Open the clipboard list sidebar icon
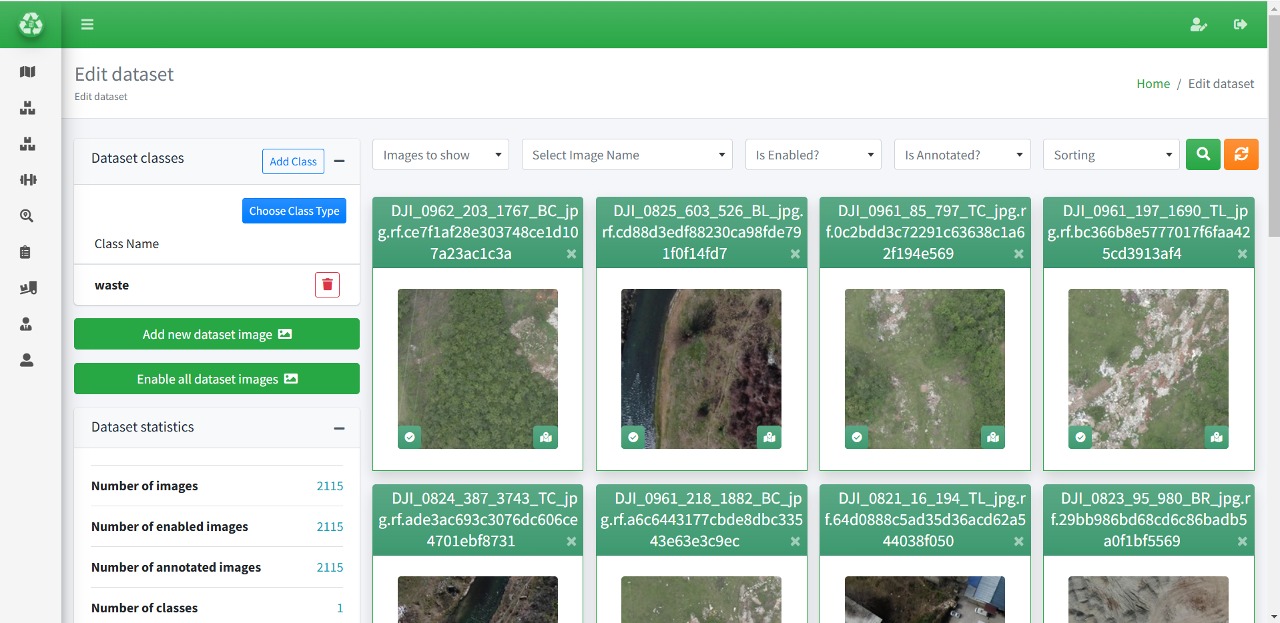 (x=27, y=252)
